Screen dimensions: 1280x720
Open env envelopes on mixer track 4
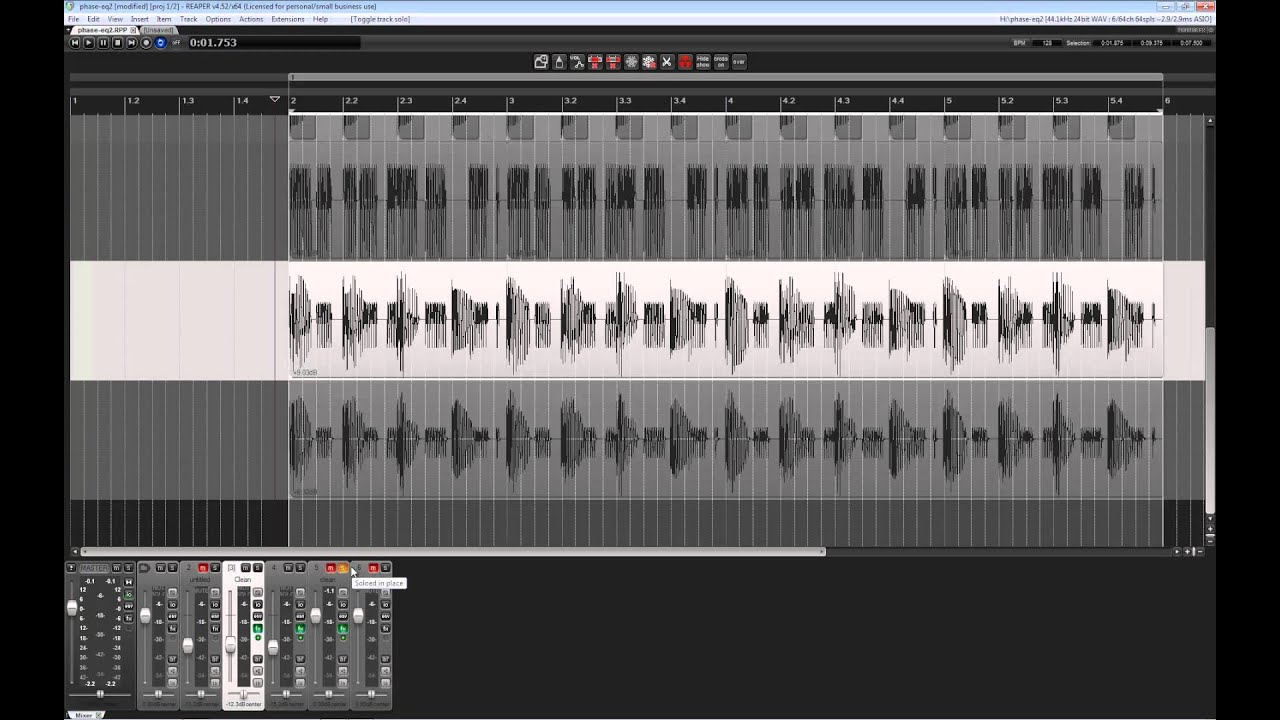click(x=300, y=616)
